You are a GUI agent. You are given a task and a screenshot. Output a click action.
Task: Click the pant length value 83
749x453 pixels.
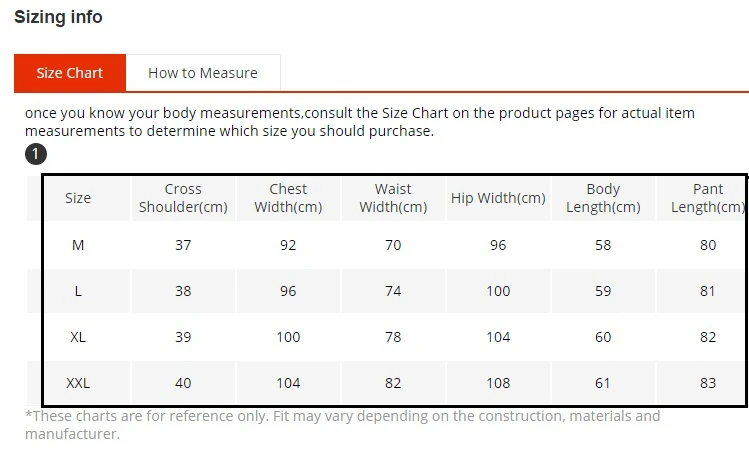pyautogui.click(x=708, y=383)
